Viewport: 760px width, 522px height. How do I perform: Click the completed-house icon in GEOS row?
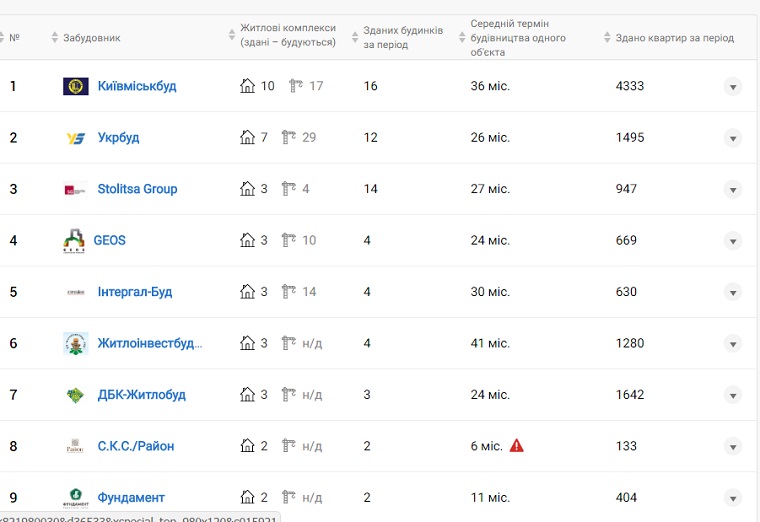247,240
